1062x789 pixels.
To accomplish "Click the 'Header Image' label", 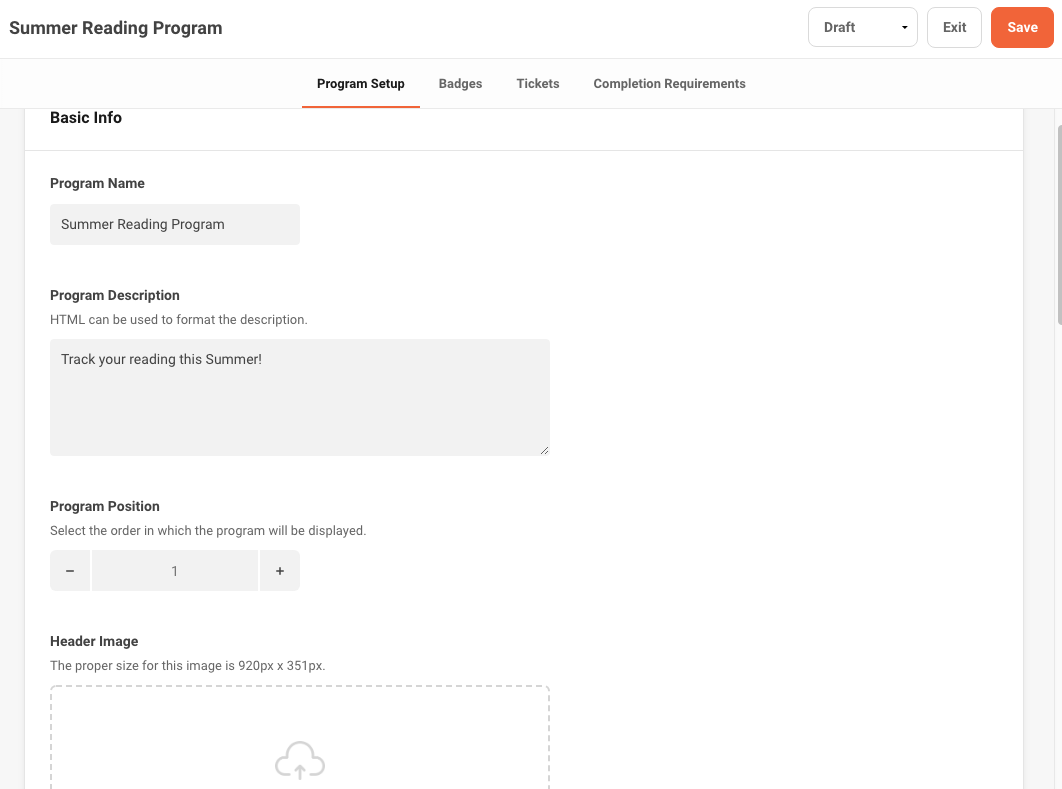I will tap(94, 641).
